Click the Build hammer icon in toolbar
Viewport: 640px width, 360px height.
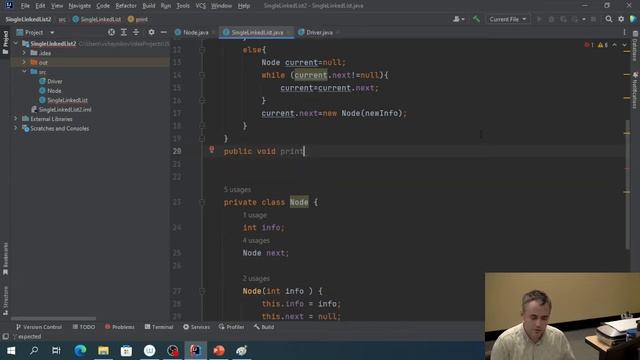click(476, 19)
